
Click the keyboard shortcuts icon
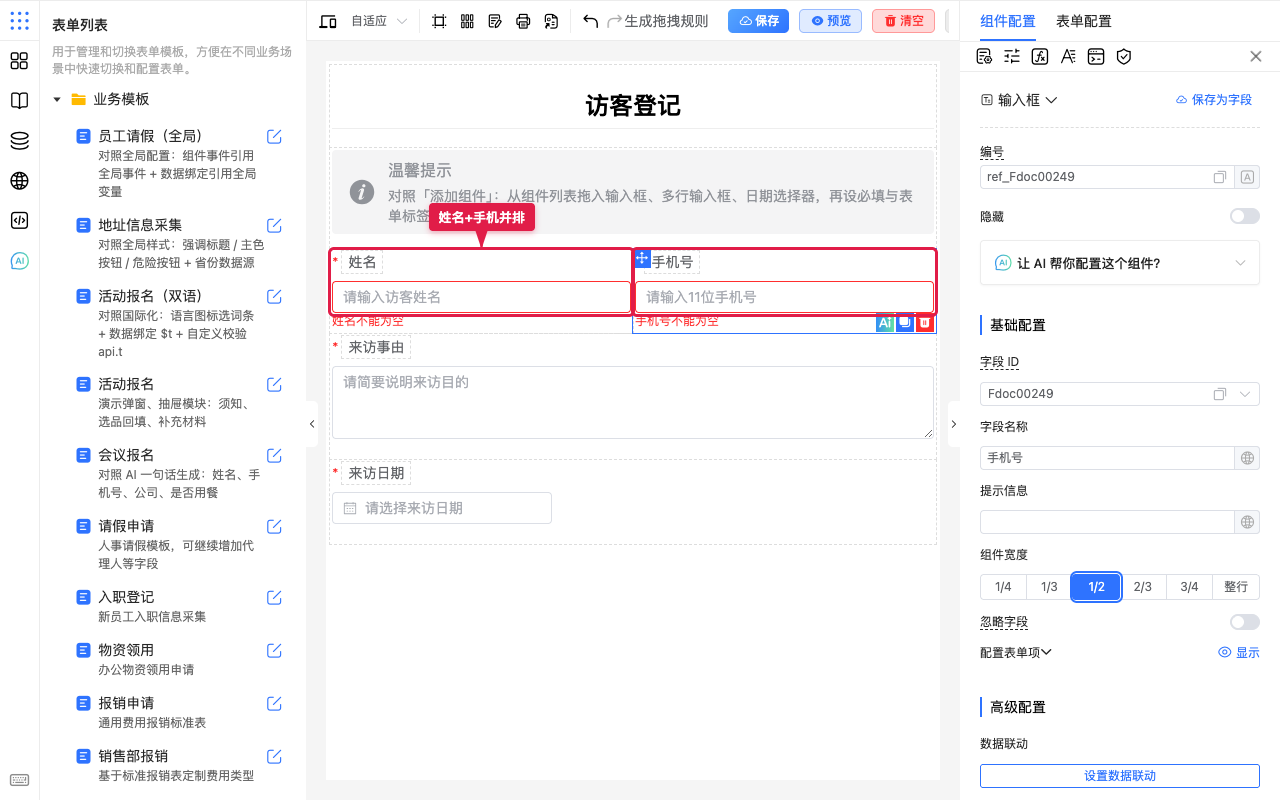pos(19,780)
